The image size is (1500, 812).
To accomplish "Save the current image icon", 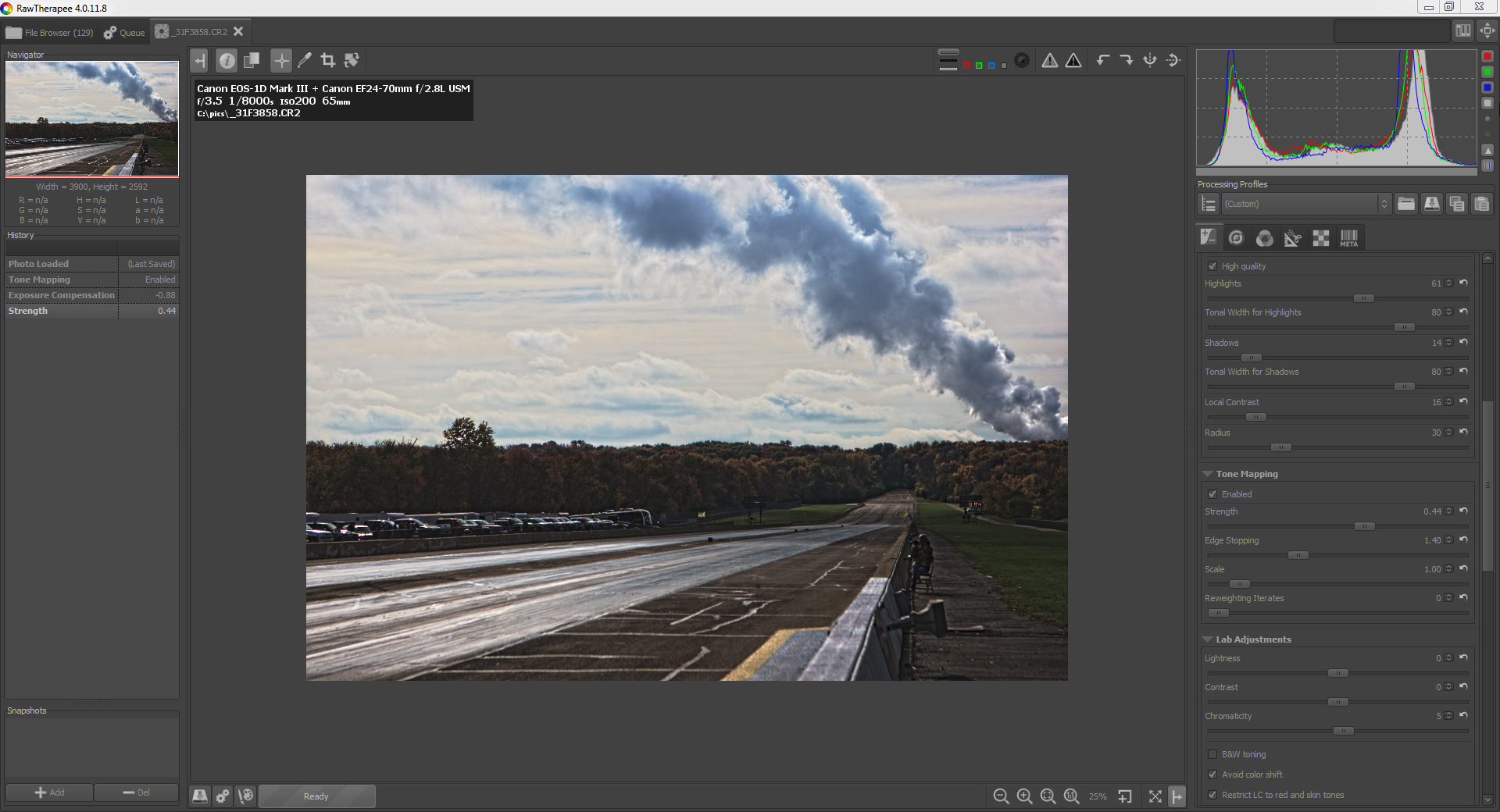I will click(x=200, y=796).
